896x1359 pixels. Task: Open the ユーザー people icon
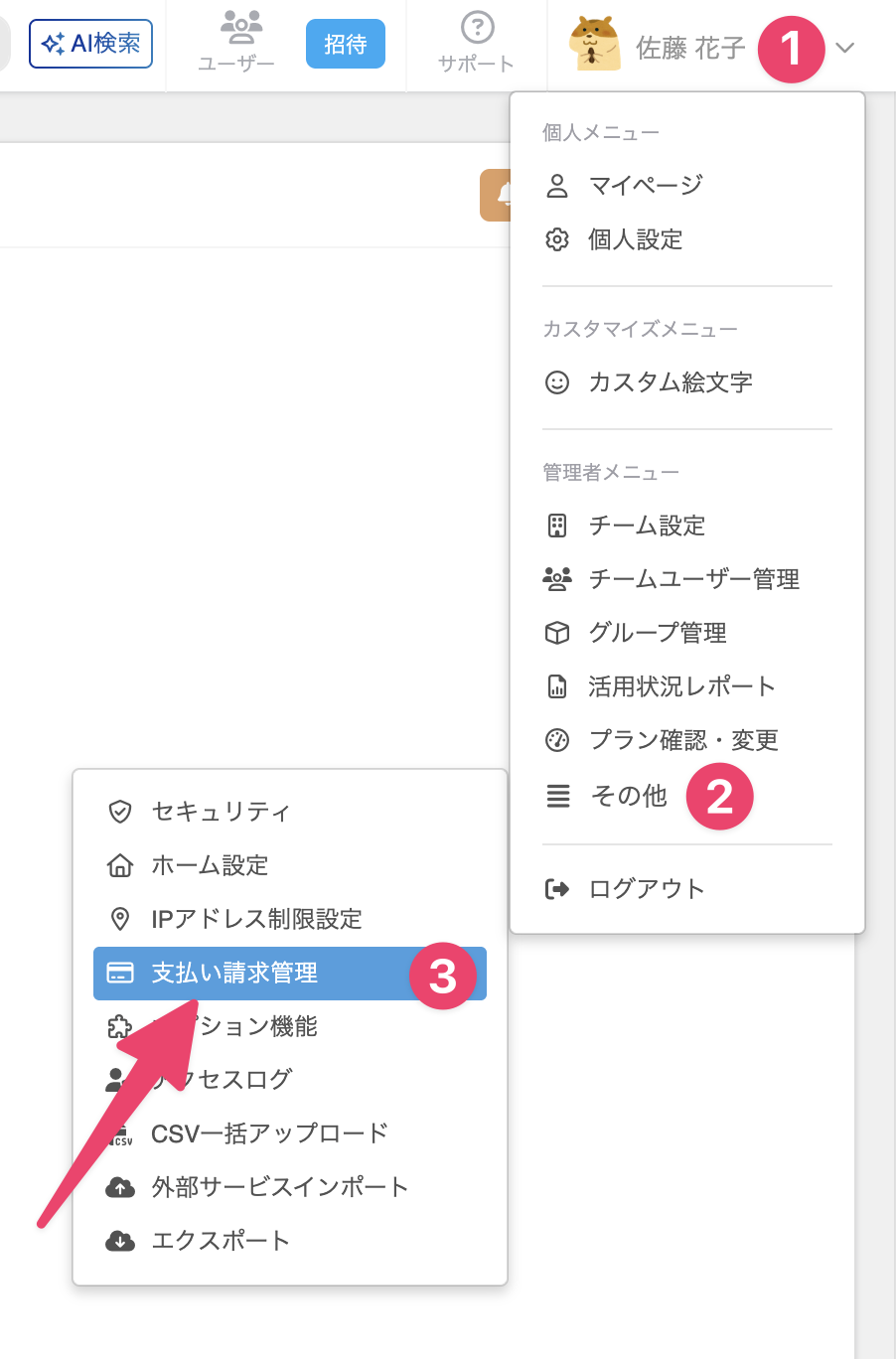coord(240,27)
